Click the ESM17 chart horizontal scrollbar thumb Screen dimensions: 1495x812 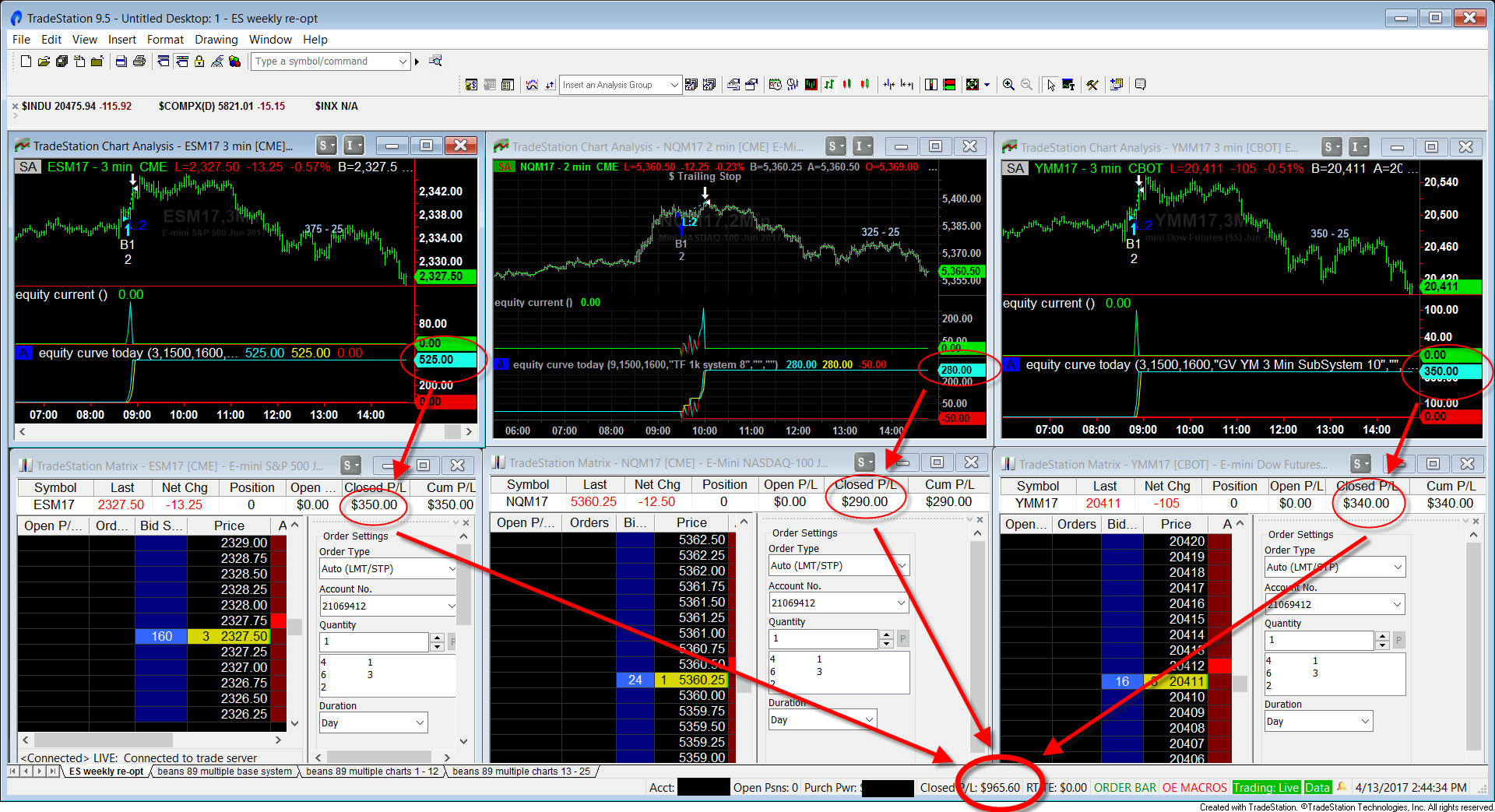point(452,431)
